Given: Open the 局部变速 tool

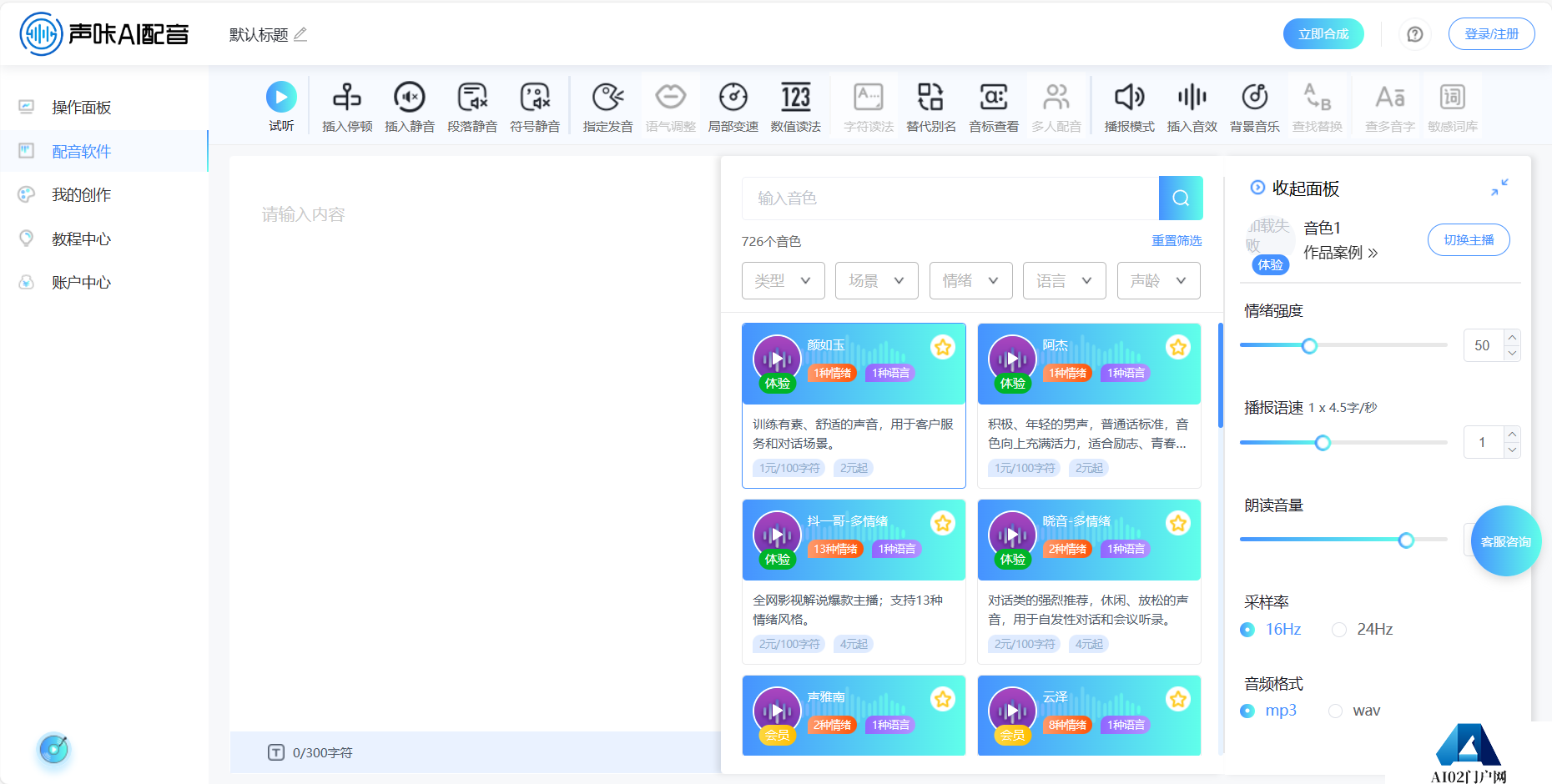Looking at the screenshot, I should click(733, 107).
